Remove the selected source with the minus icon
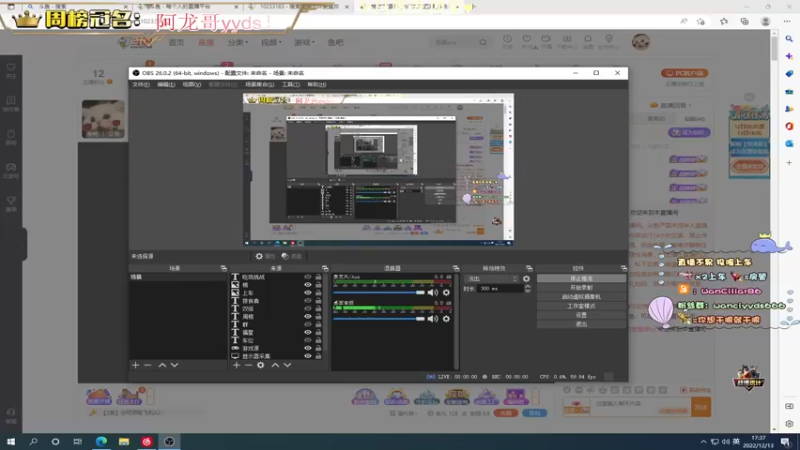The image size is (800, 450). click(x=248, y=365)
